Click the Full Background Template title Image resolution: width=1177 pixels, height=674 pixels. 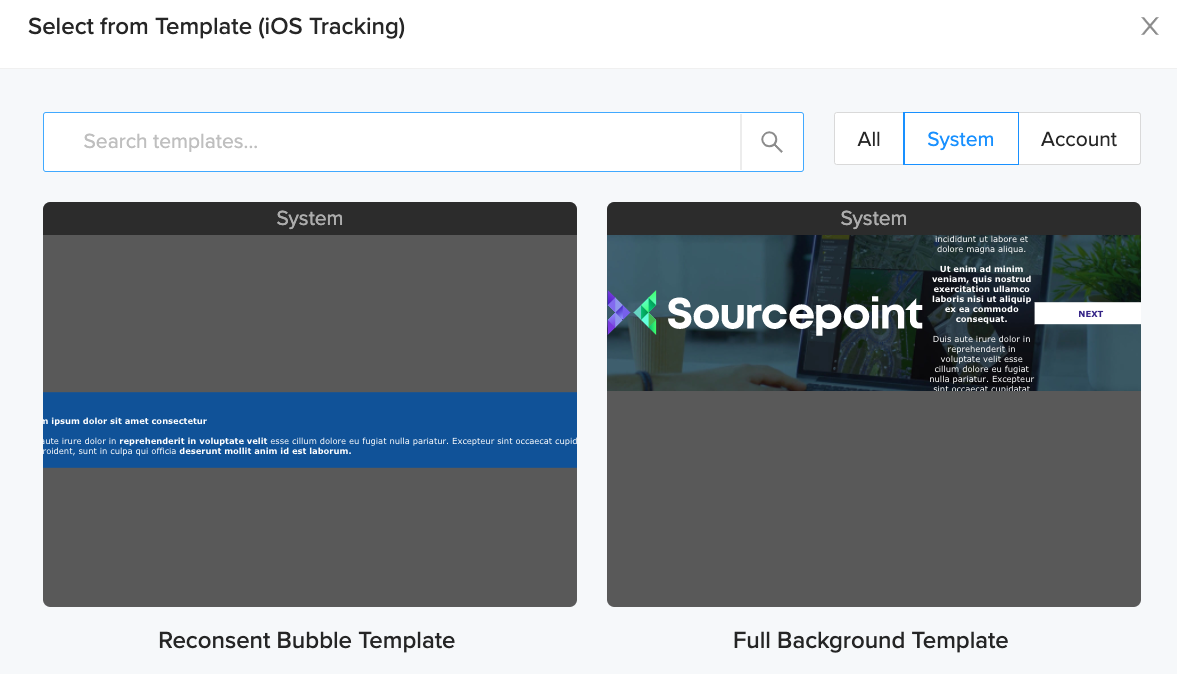(x=870, y=640)
